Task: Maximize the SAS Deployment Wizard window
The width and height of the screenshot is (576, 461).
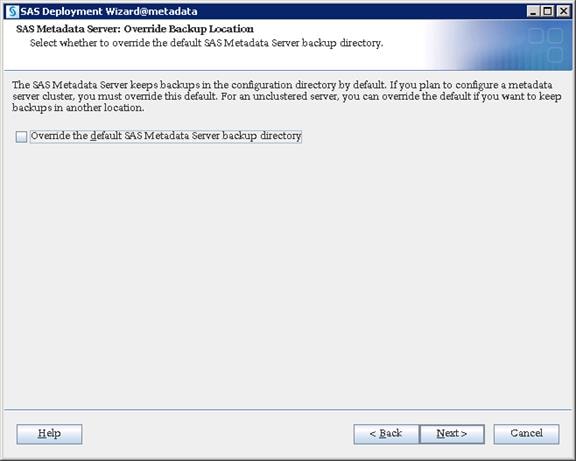Action: [x=548, y=11]
